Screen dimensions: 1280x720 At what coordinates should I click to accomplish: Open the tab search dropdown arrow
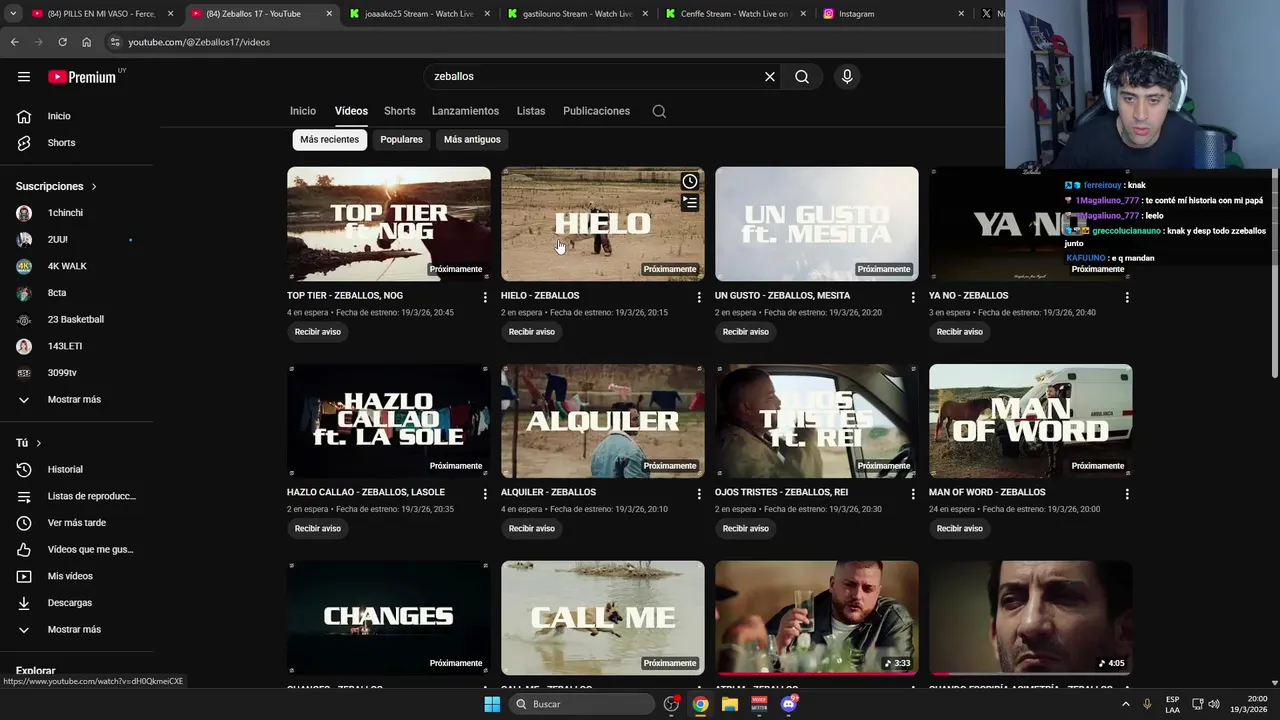pos(14,14)
